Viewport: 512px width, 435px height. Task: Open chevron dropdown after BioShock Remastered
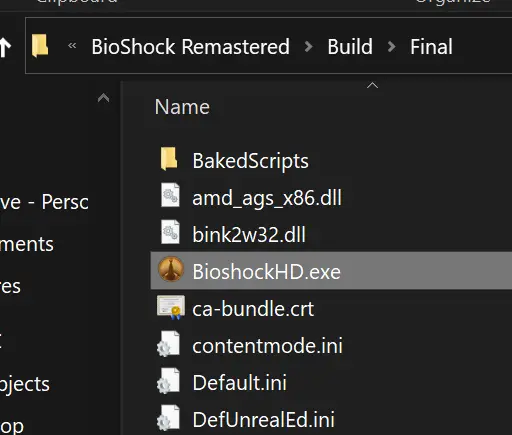pyautogui.click(x=309, y=46)
